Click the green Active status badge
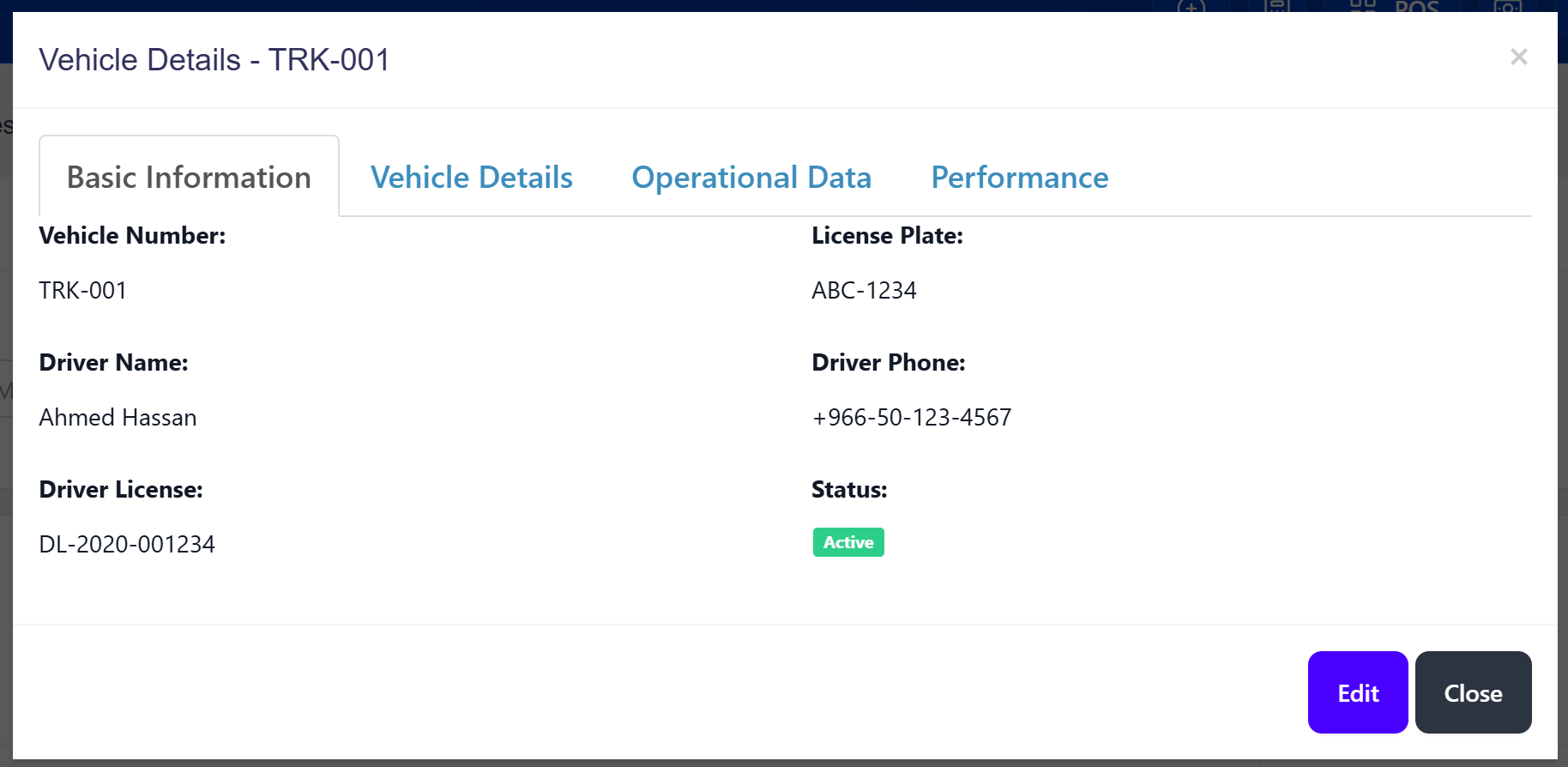This screenshot has height=767, width=1568. click(847, 542)
